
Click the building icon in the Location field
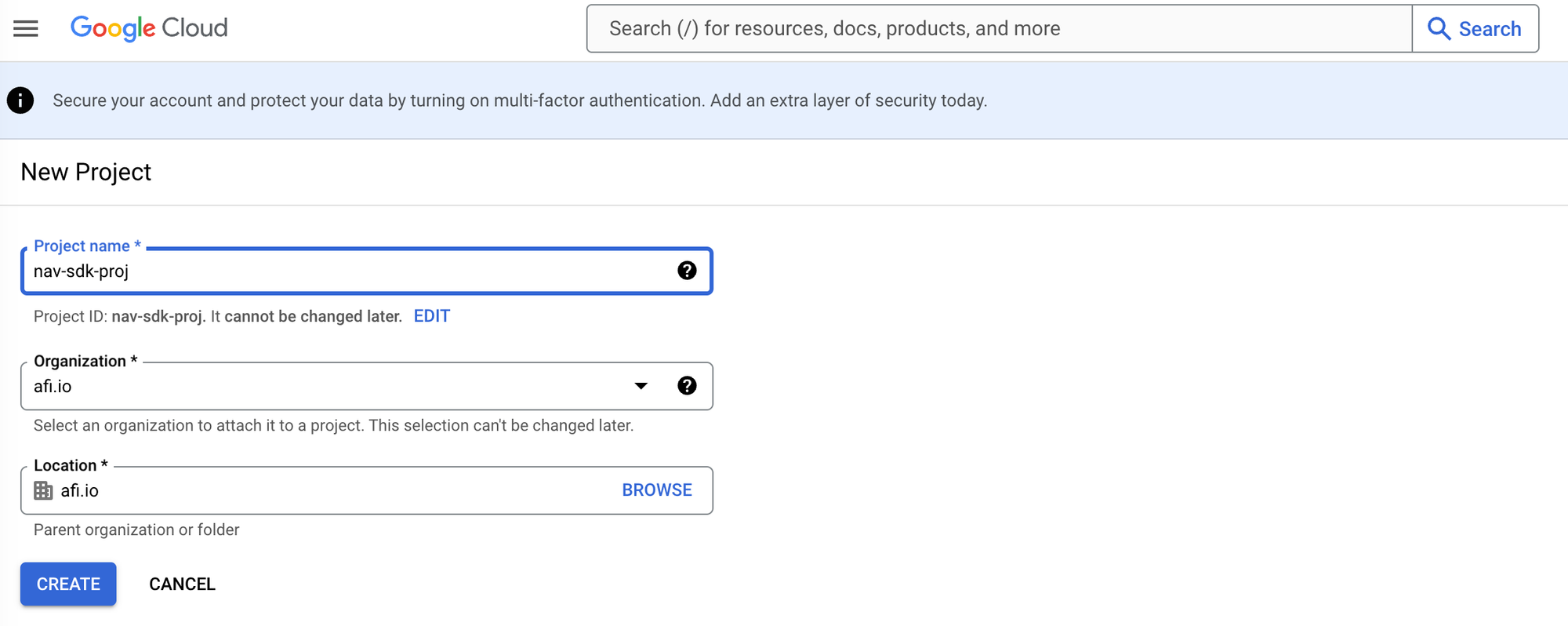click(x=43, y=490)
